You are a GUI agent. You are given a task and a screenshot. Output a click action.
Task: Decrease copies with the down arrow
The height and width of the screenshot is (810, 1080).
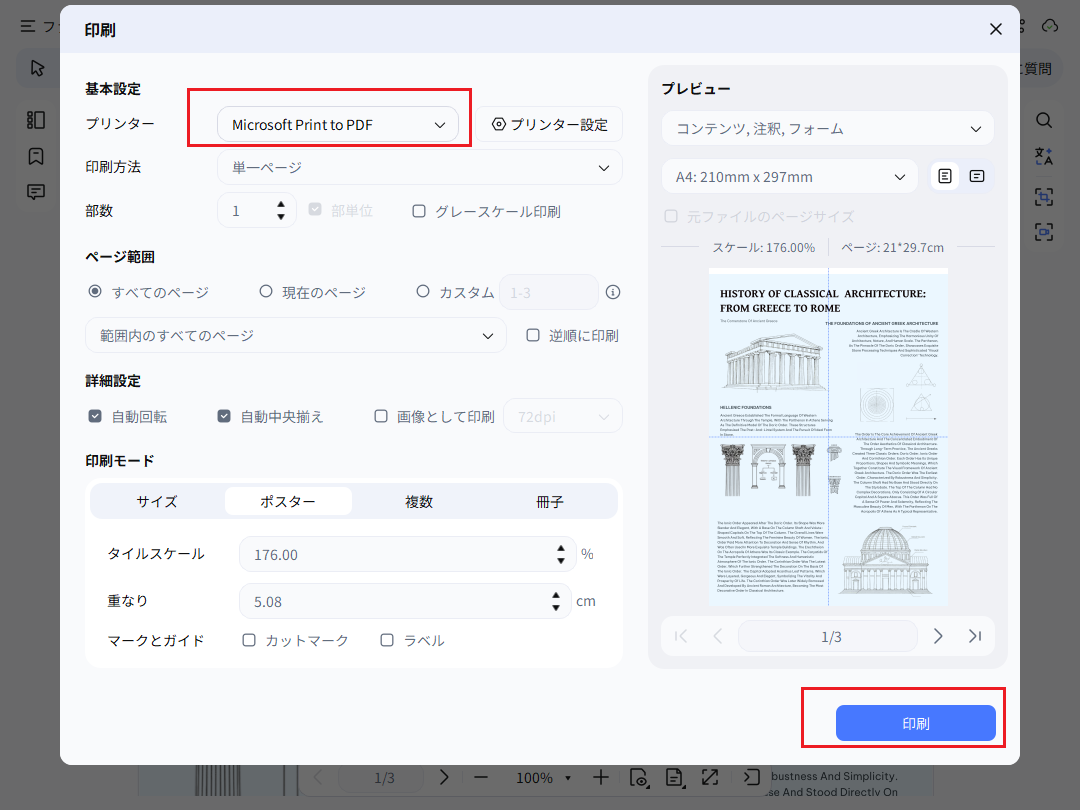pyautogui.click(x=281, y=216)
